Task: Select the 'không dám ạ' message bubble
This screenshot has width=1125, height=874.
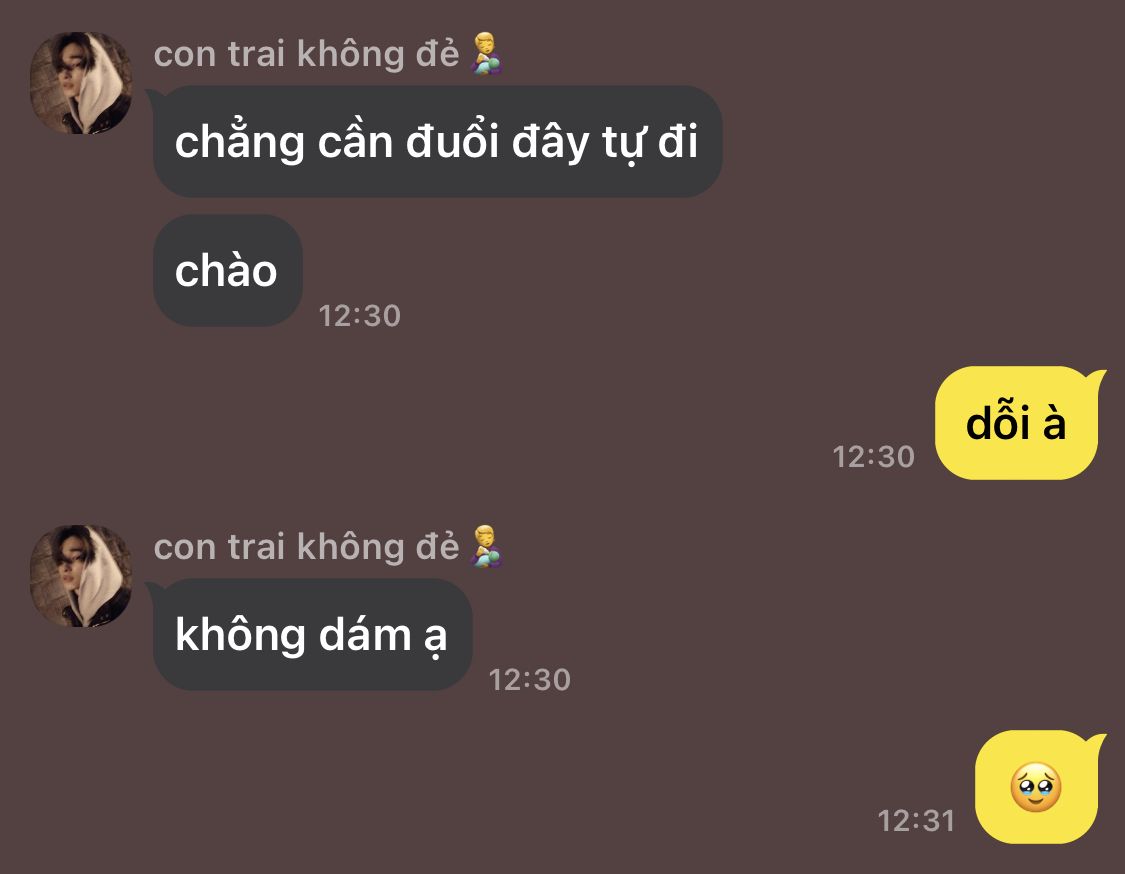Action: [312, 634]
